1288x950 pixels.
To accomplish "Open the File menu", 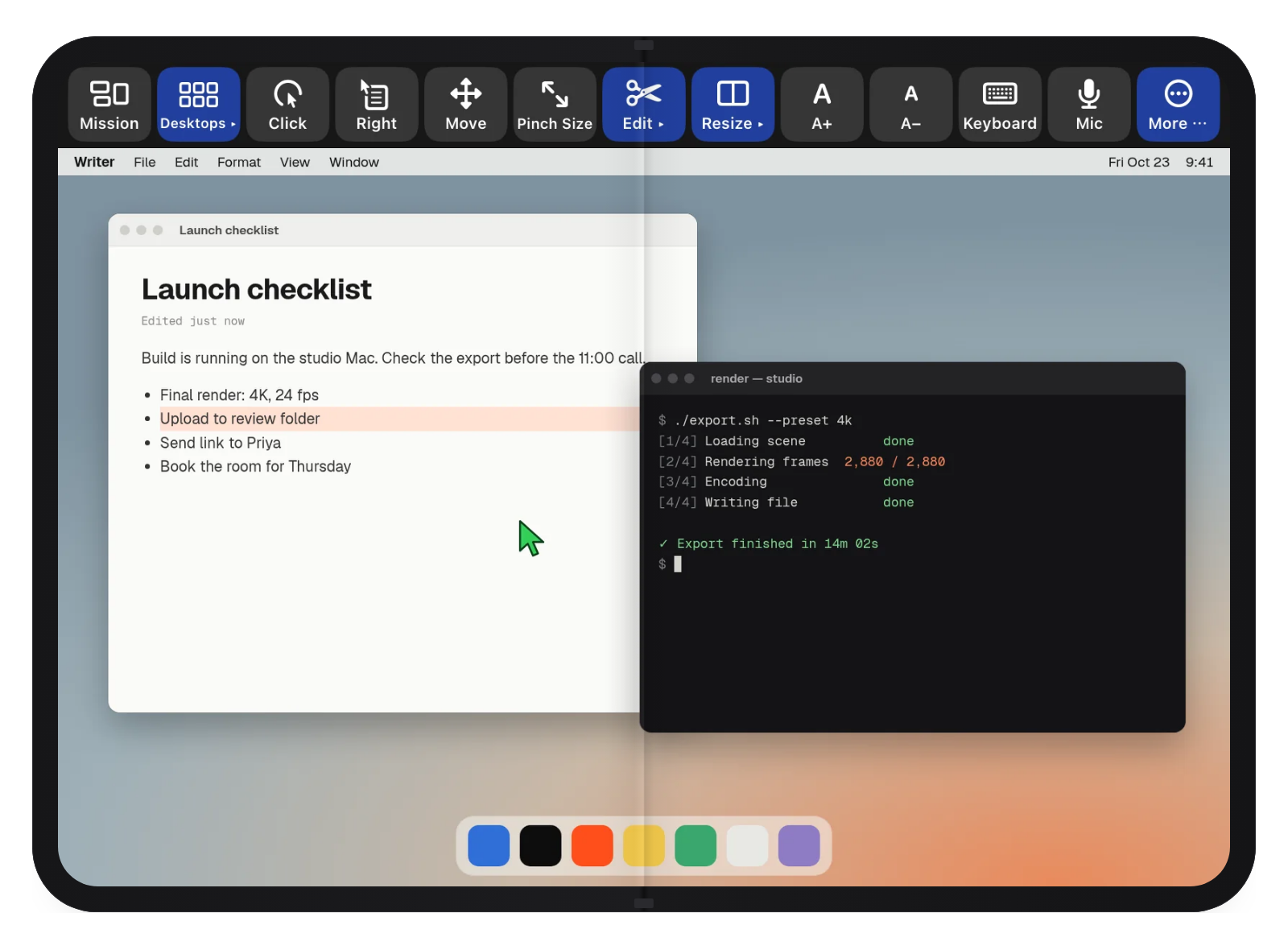I will pos(145,162).
